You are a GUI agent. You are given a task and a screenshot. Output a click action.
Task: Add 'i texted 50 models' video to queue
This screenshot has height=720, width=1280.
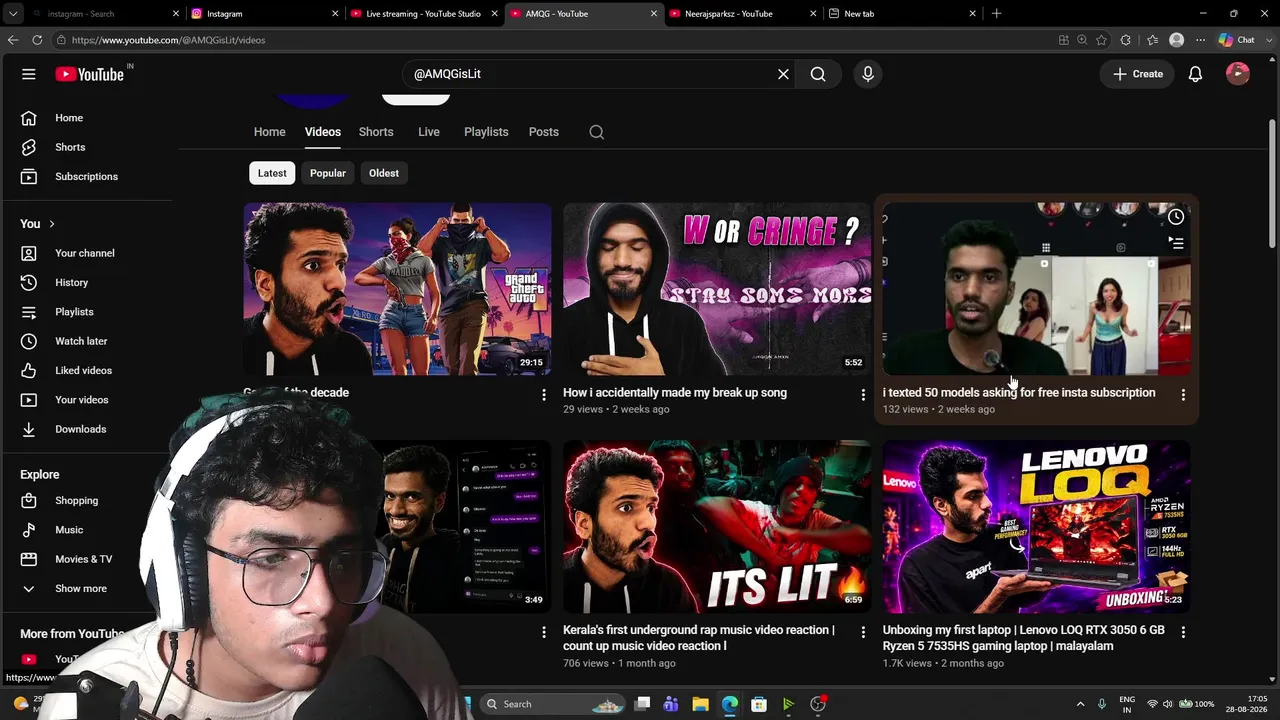pos(1176,243)
